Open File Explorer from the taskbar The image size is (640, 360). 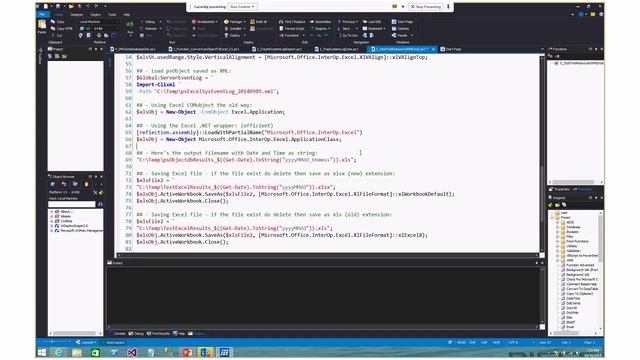[77, 352]
